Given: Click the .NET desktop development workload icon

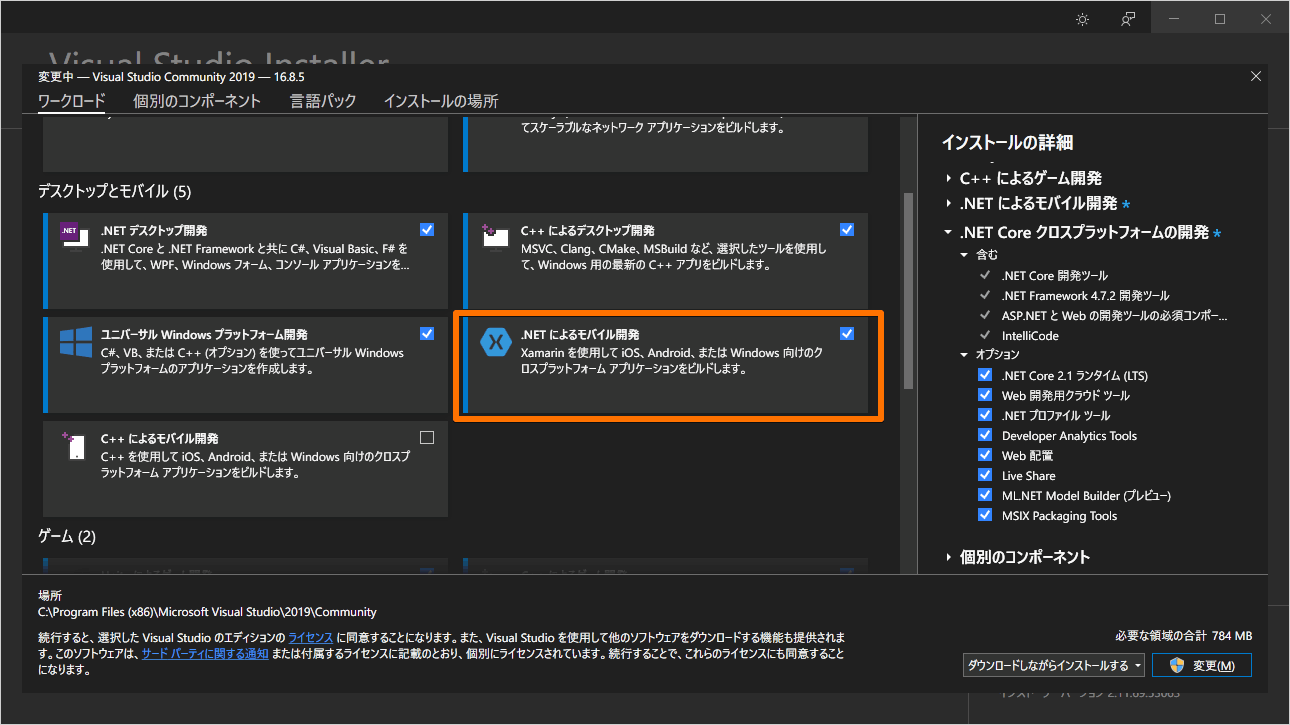Looking at the screenshot, I should (75, 234).
